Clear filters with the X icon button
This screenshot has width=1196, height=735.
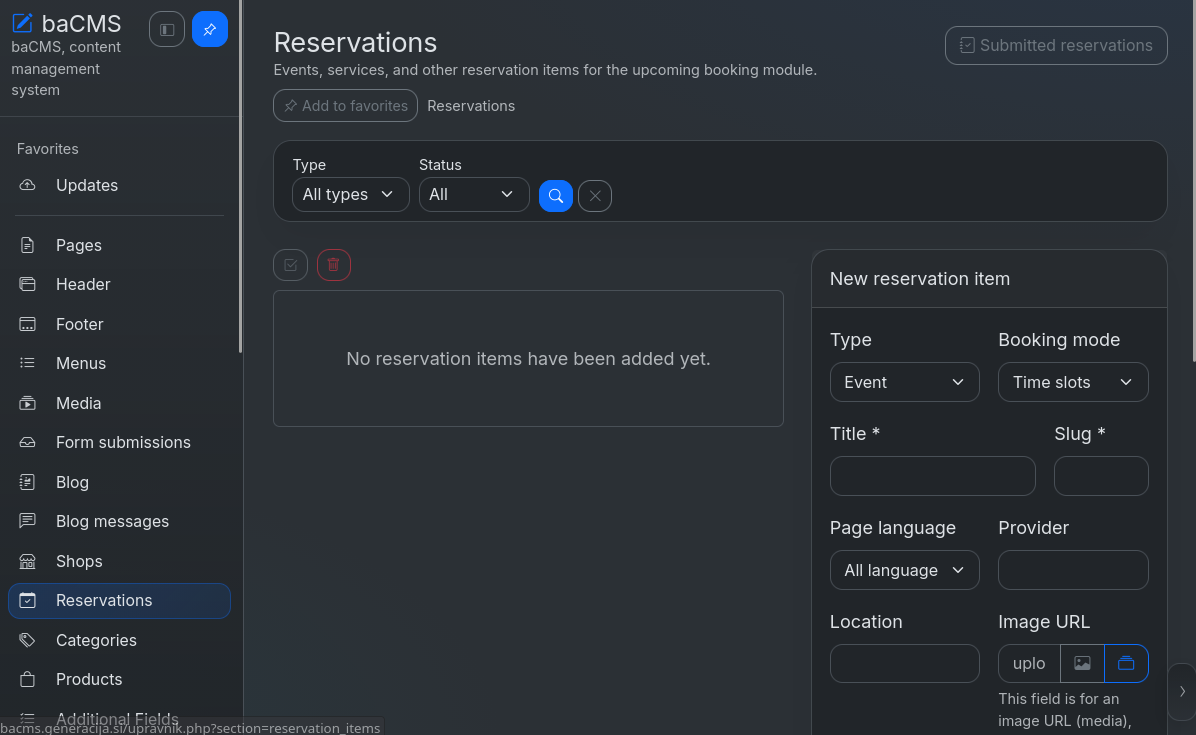[595, 196]
